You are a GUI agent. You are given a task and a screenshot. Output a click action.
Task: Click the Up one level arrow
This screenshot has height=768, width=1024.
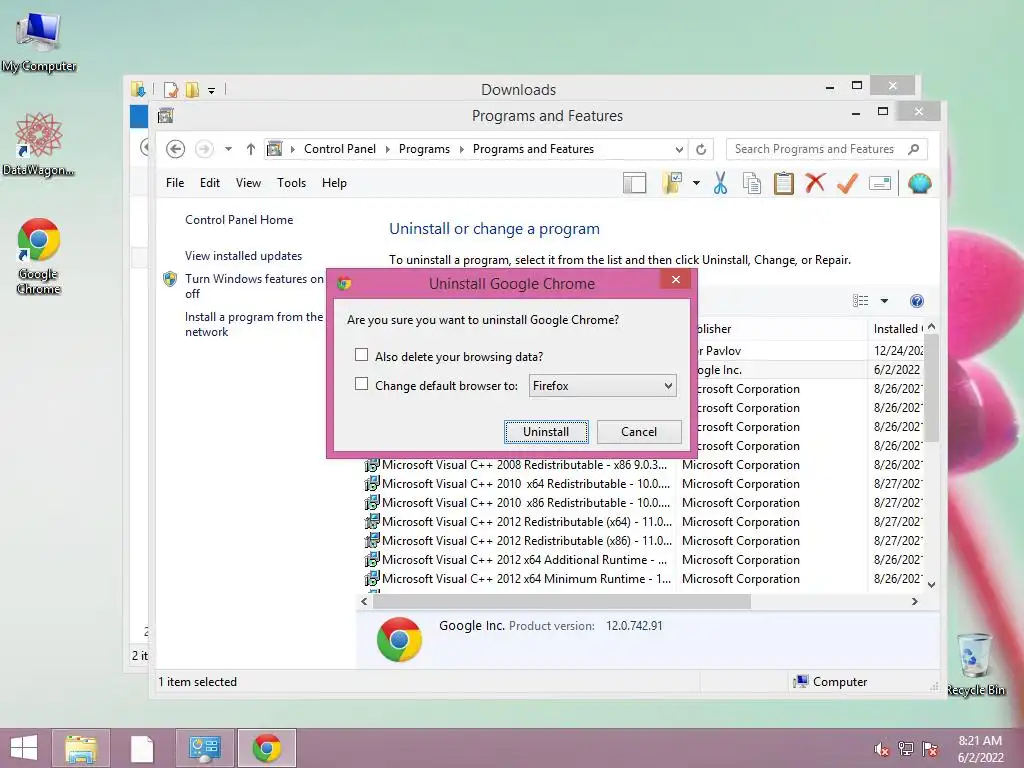click(251, 149)
